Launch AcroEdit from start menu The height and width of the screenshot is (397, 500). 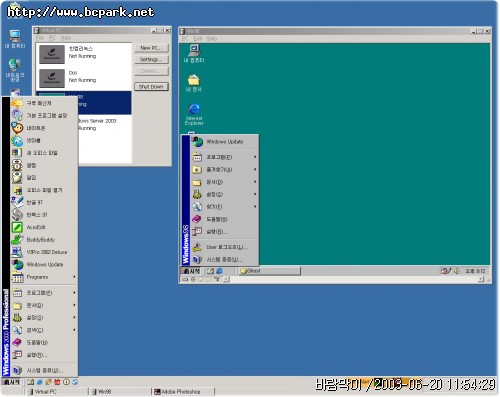click(44, 227)
